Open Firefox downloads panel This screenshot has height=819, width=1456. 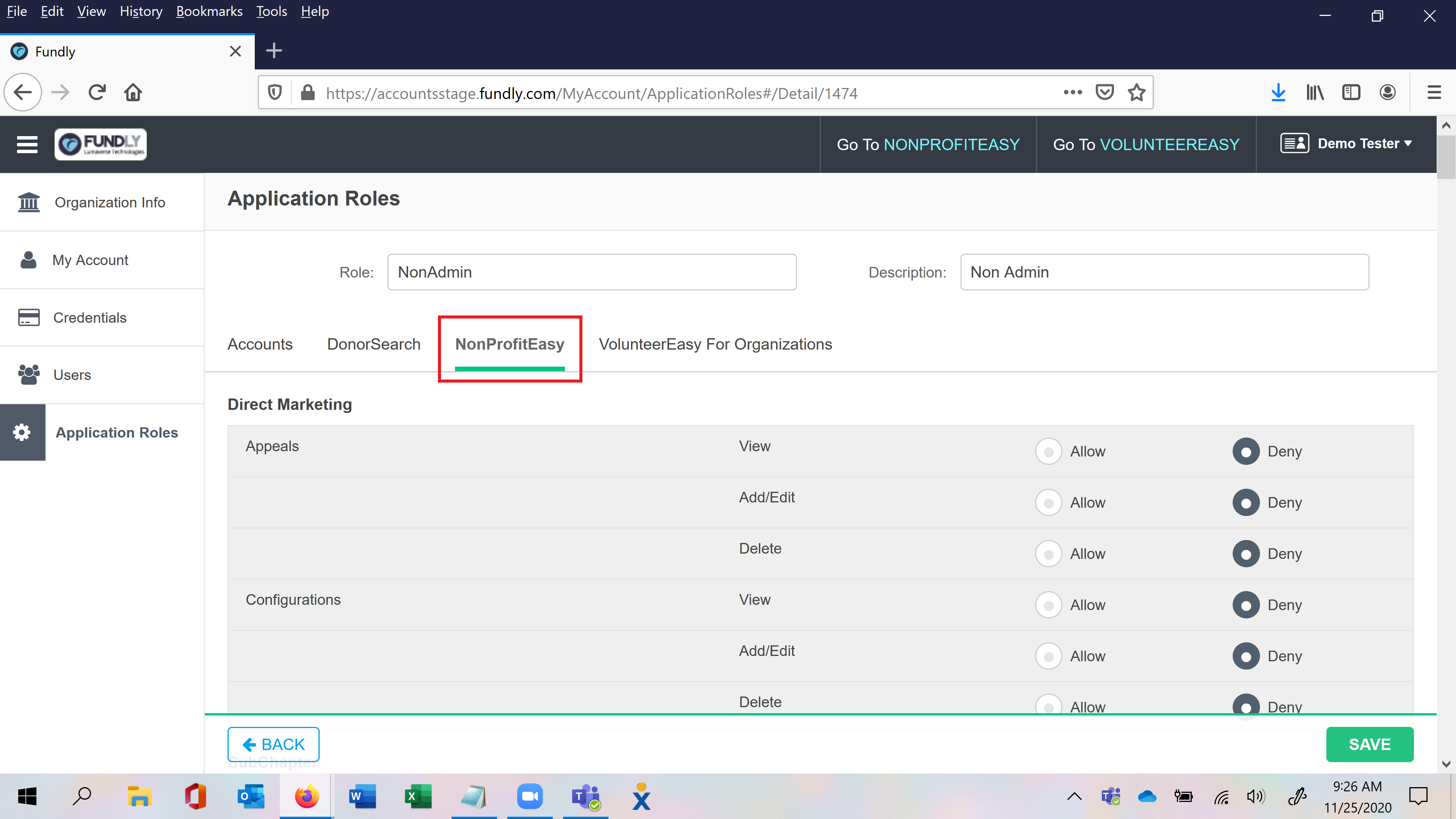pyautogui.click(x=1278, y=93)
